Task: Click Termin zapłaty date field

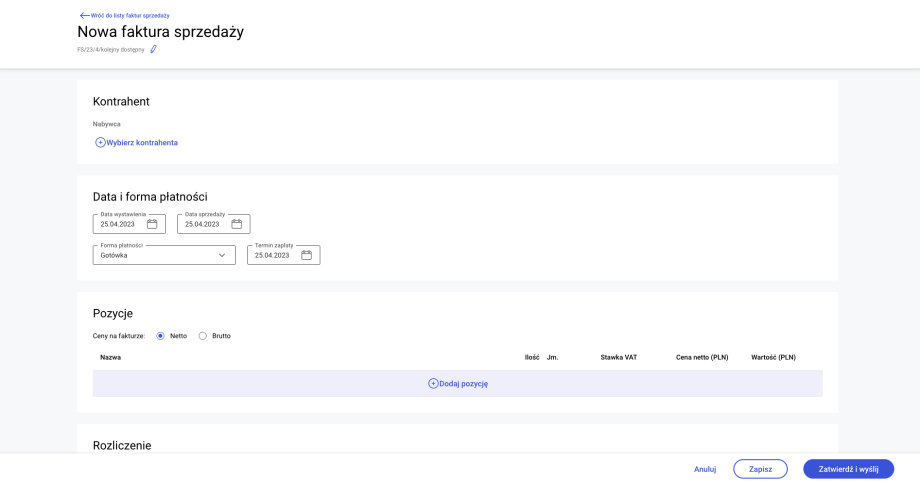Action: (x=273, y=255)
